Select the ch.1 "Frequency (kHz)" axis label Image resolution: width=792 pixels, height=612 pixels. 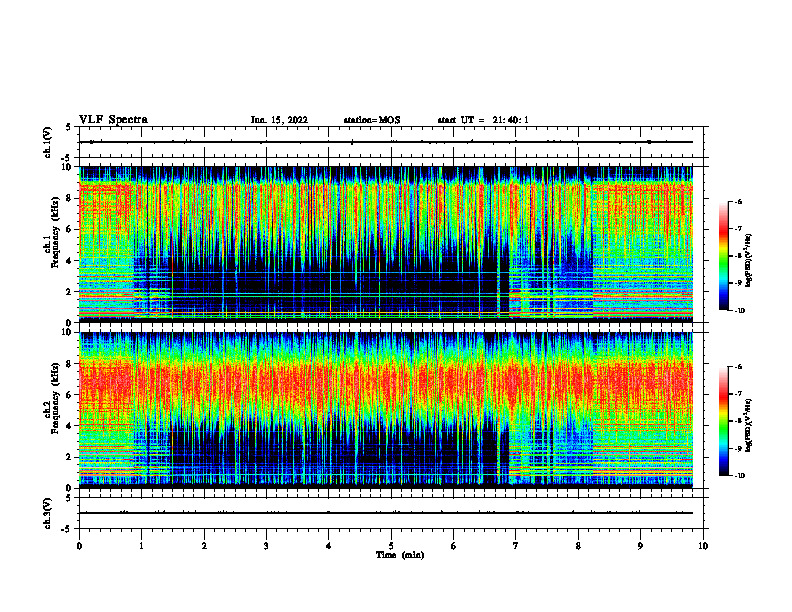(x=54, y=233)
